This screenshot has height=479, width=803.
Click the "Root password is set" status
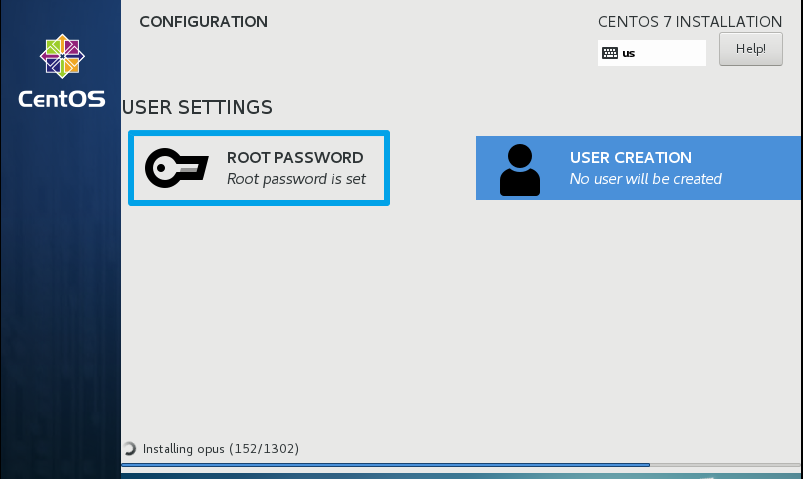click(296, 179)
